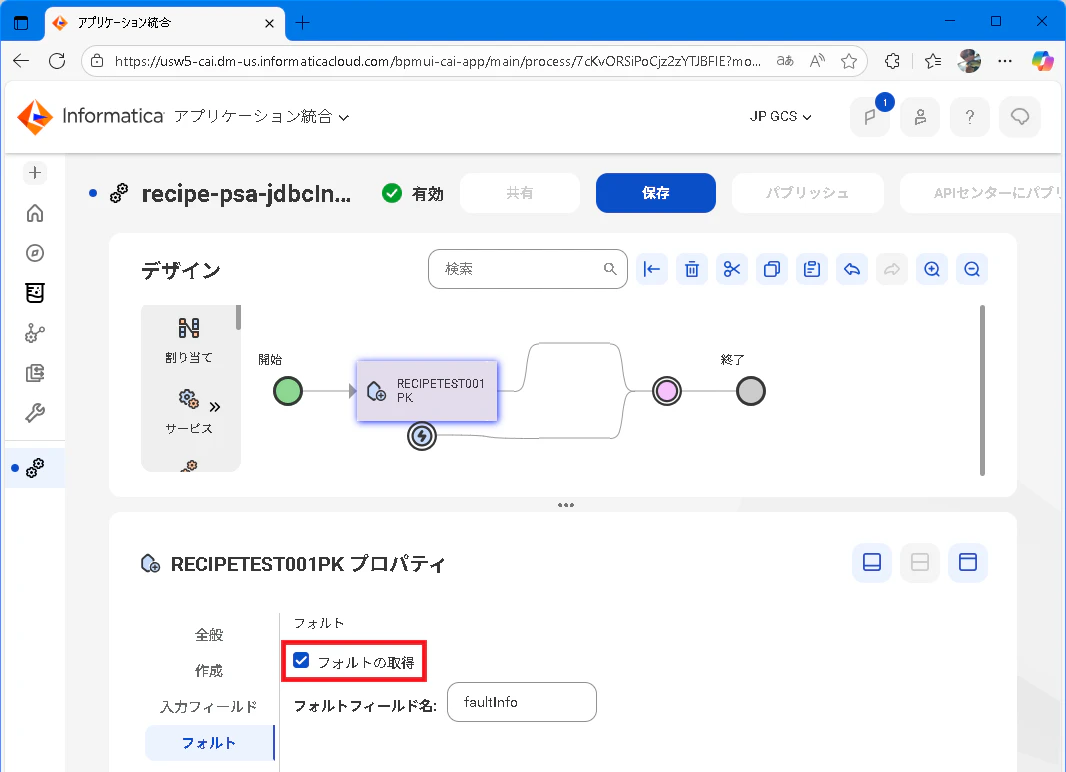The height and width of the screenshot is (772, 1066).
Task: Maximize properties panel layout icon
Action: 968,563
